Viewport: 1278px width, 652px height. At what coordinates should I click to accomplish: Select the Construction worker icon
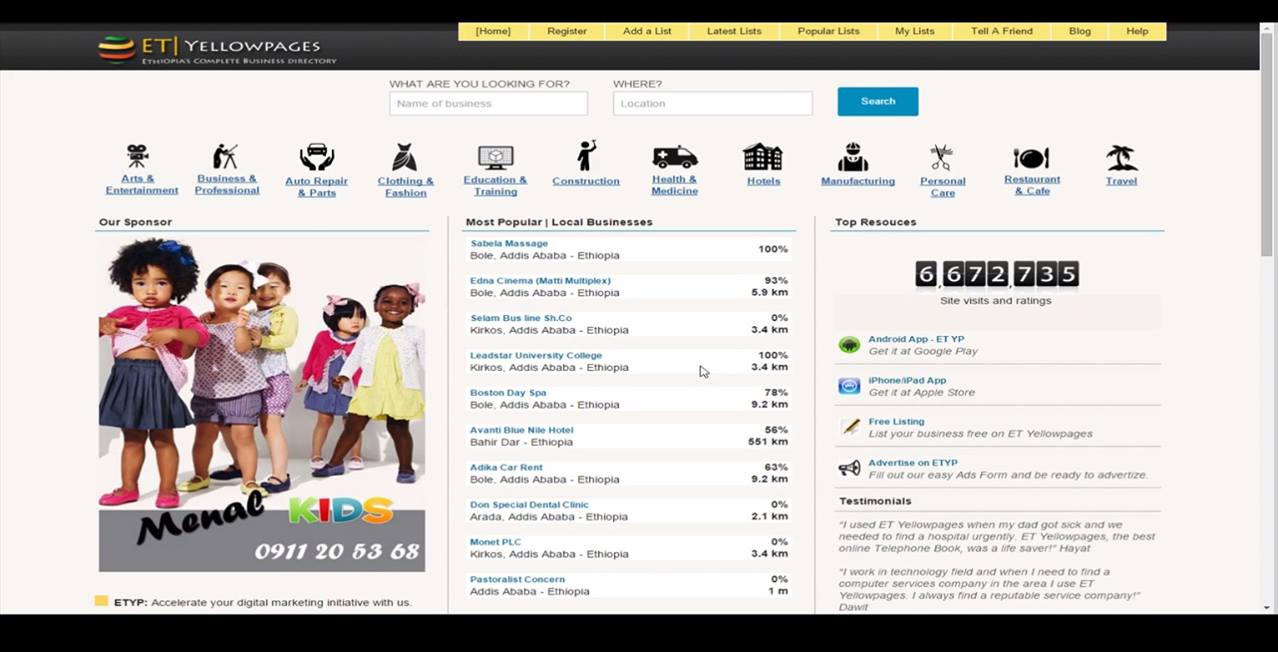586,156
